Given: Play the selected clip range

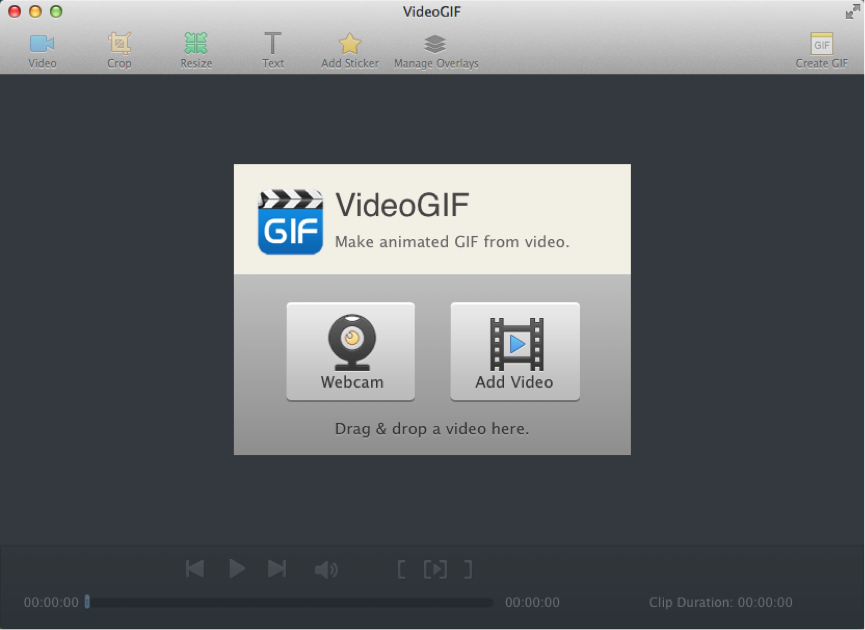Looking at the screenshot, I should (x=435, y=570).
